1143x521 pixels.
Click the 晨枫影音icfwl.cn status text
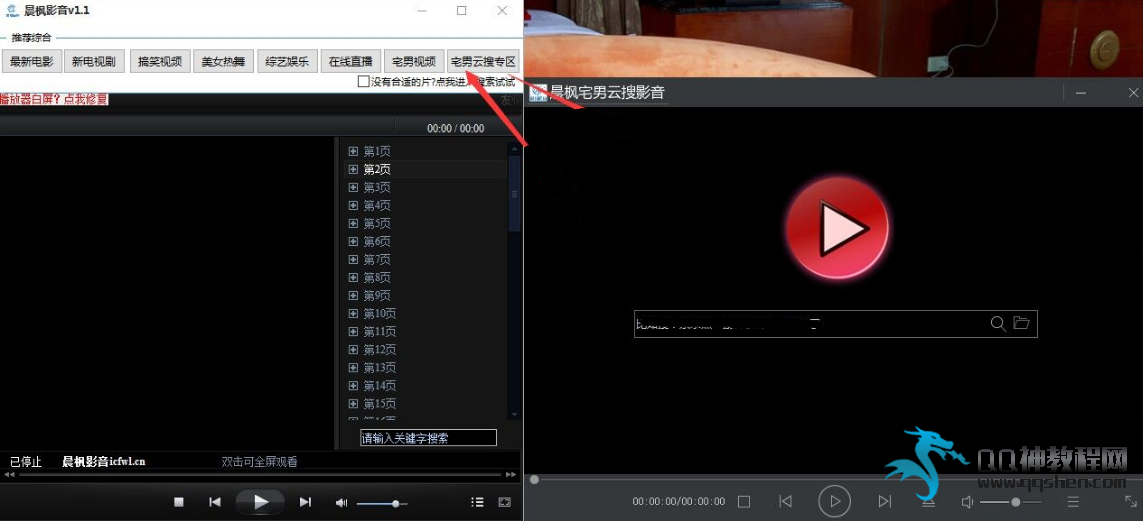pyautogui.click(x=104, y=461)
